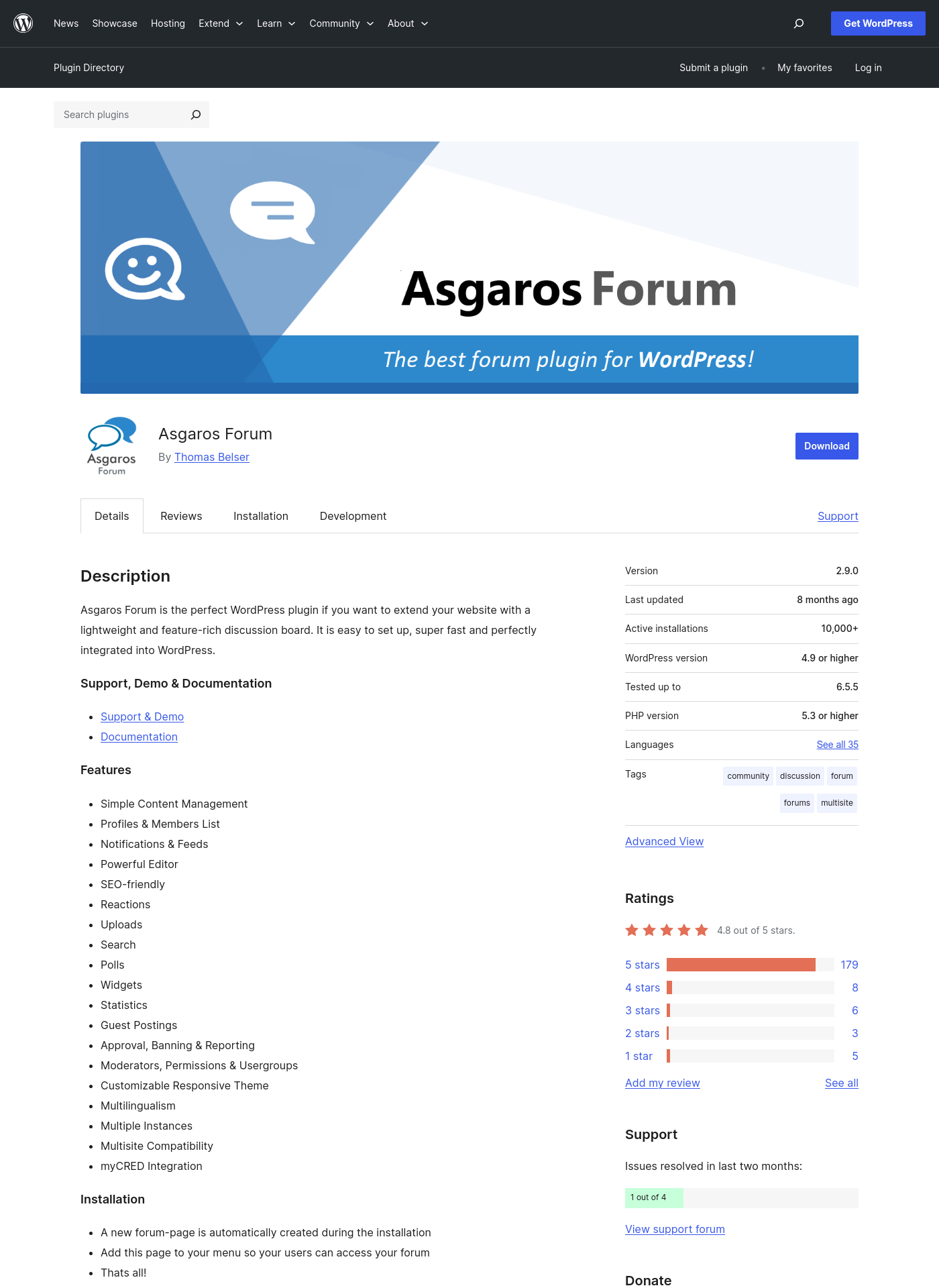The height and width of the screenshot is (1288, 939).
Task: Click the five-star rating icons
Action: click(x=667, y=930)
